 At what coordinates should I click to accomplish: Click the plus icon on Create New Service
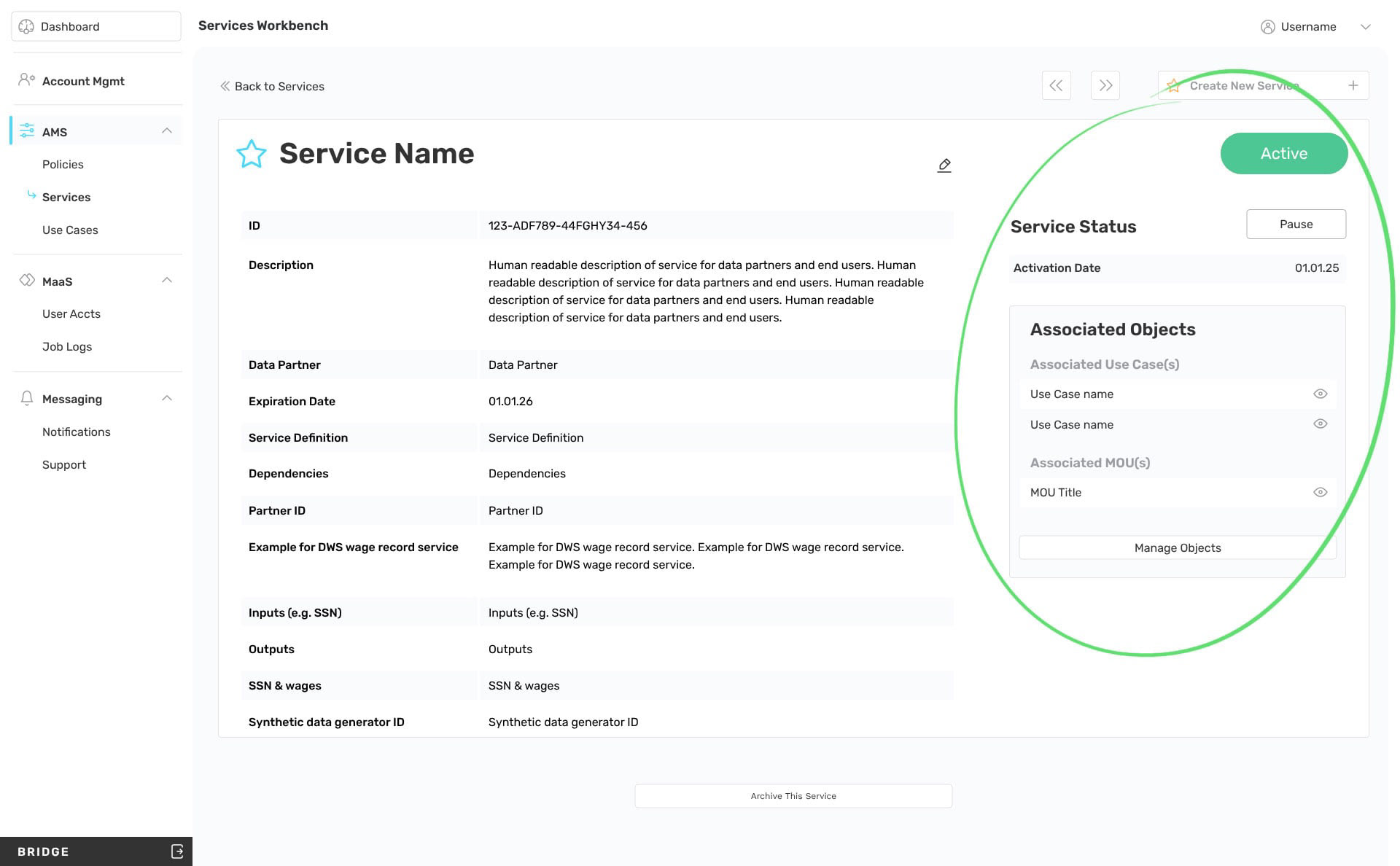[x=1353, y=85]
